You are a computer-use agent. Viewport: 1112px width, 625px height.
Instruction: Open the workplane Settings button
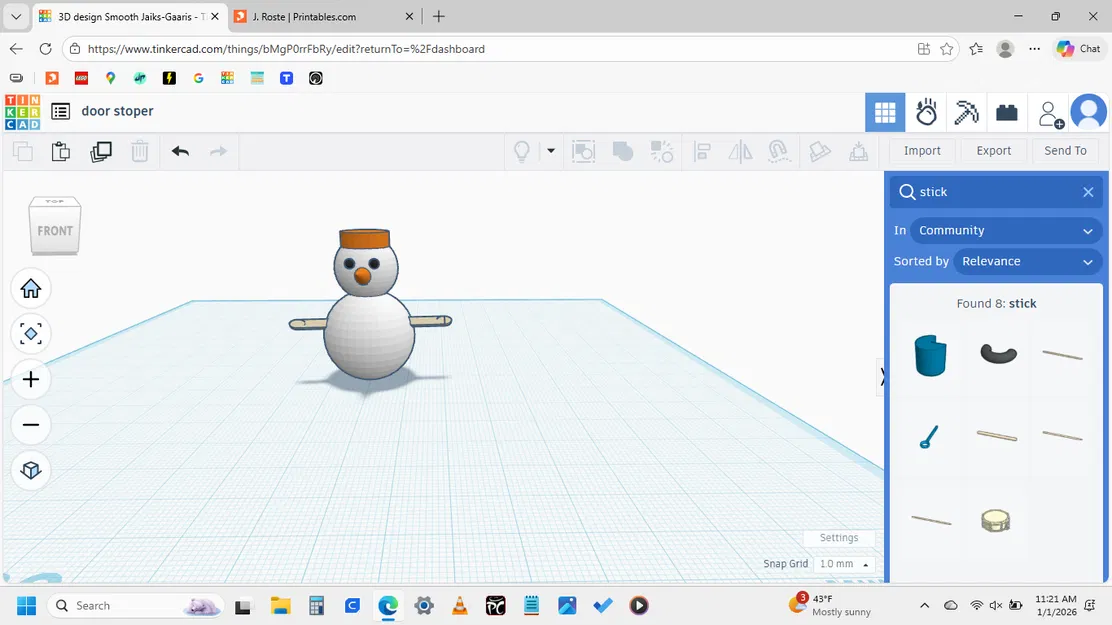(839, 538)
